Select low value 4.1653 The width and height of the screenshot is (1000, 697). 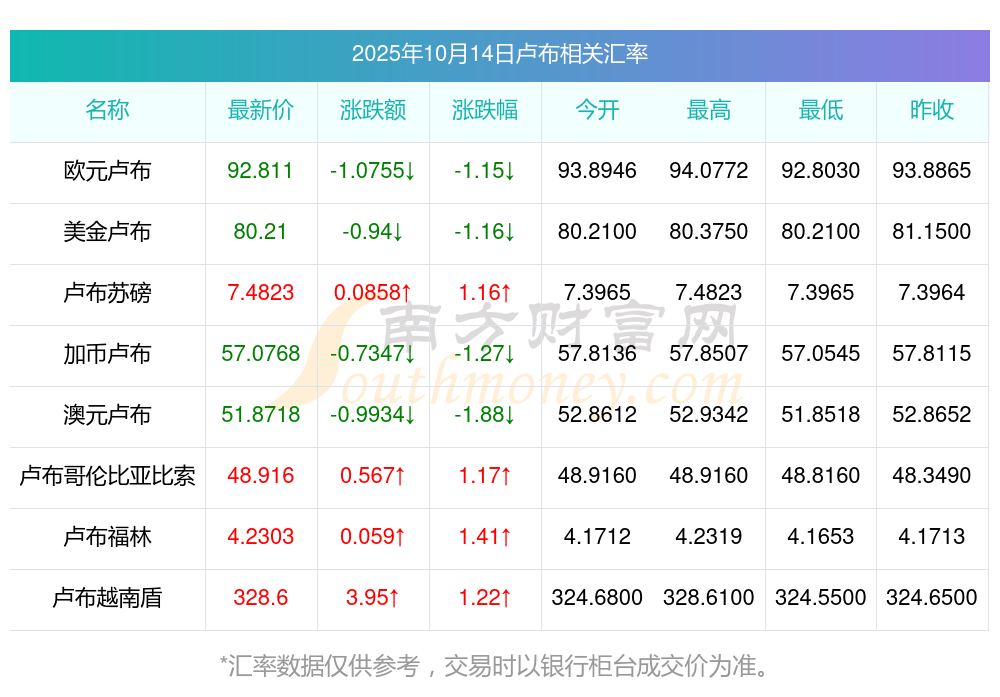[821, 536]
